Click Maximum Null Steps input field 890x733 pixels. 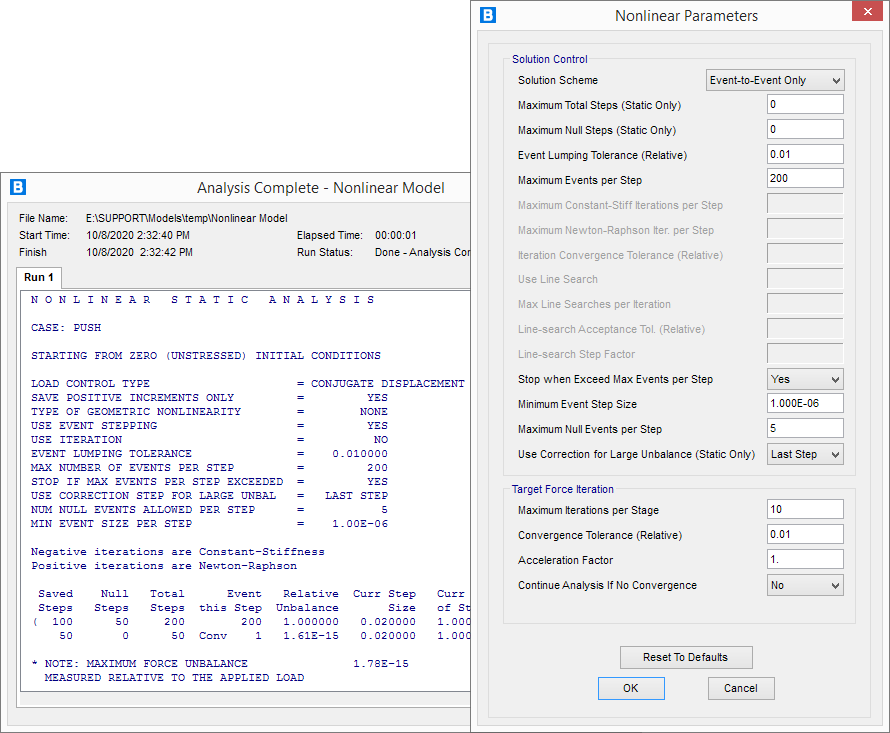[x=805, y=129]
